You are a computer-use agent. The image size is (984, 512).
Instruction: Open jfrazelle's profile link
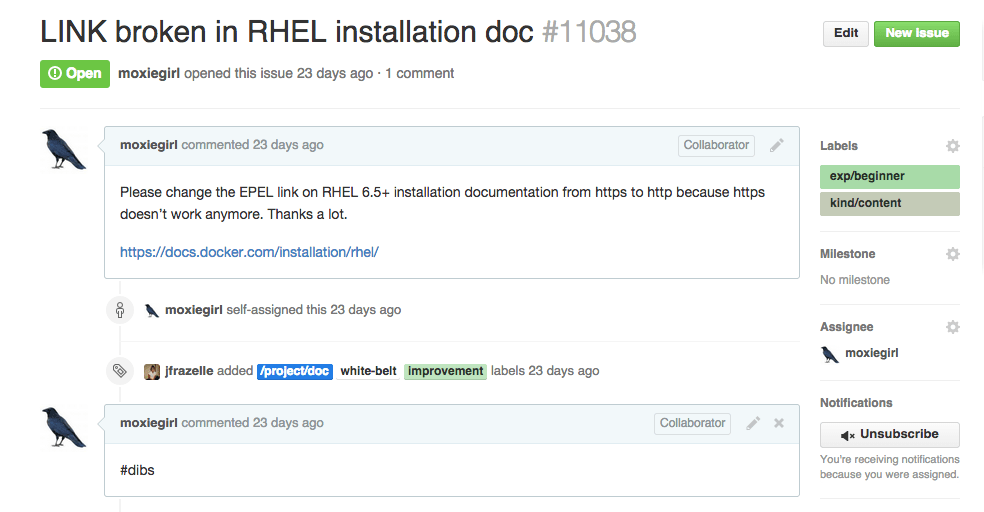[x=189, y=371]
